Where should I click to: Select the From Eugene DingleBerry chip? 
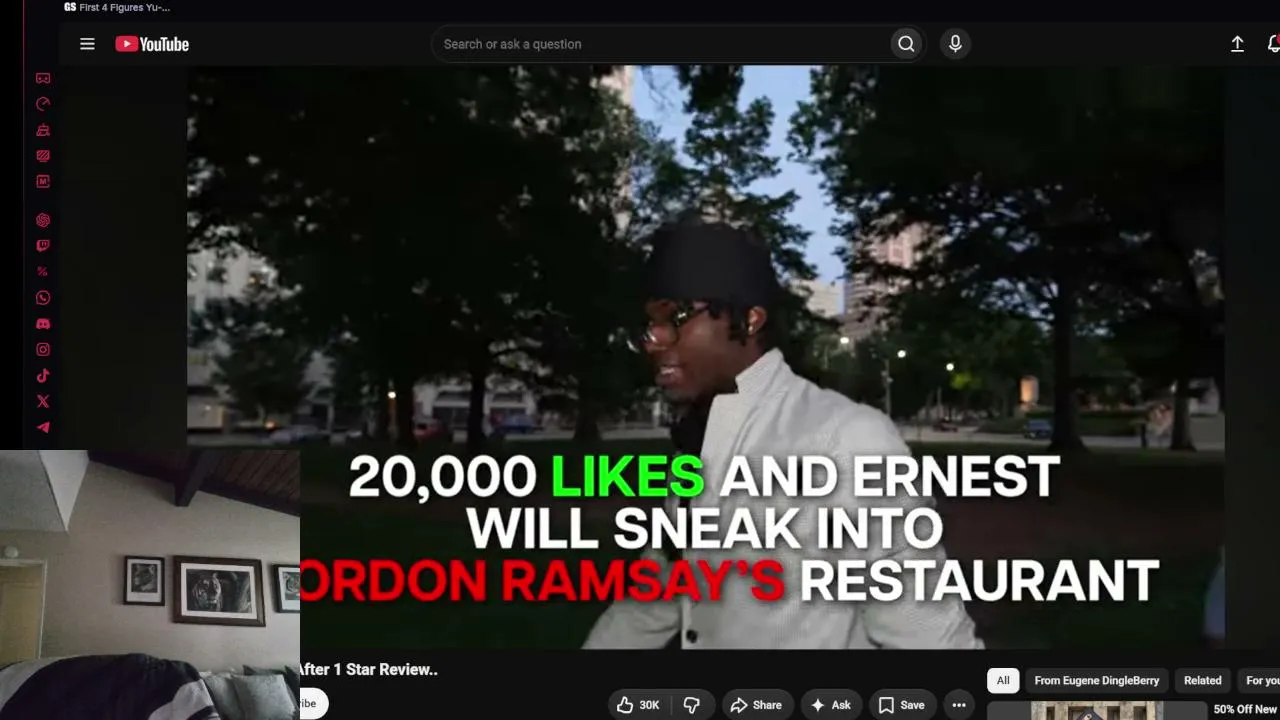(1097, 681)
